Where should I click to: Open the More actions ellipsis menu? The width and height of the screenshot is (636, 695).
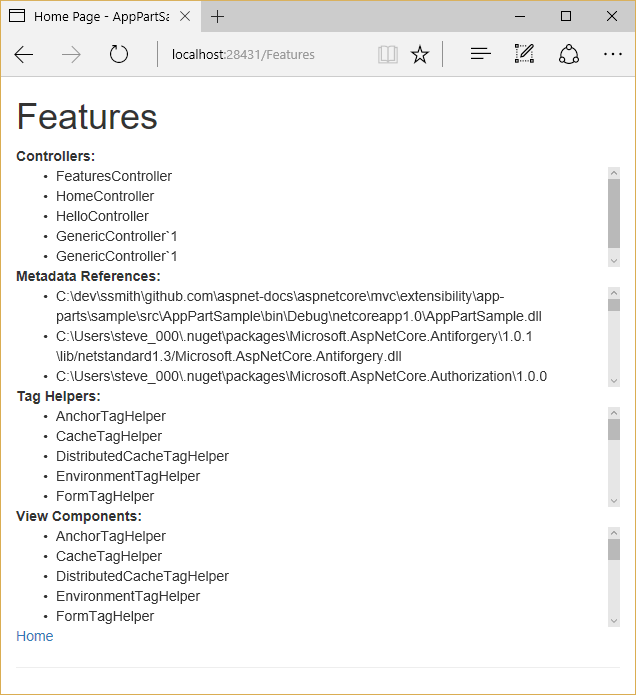pyautogui.click(x=613, y=55)
